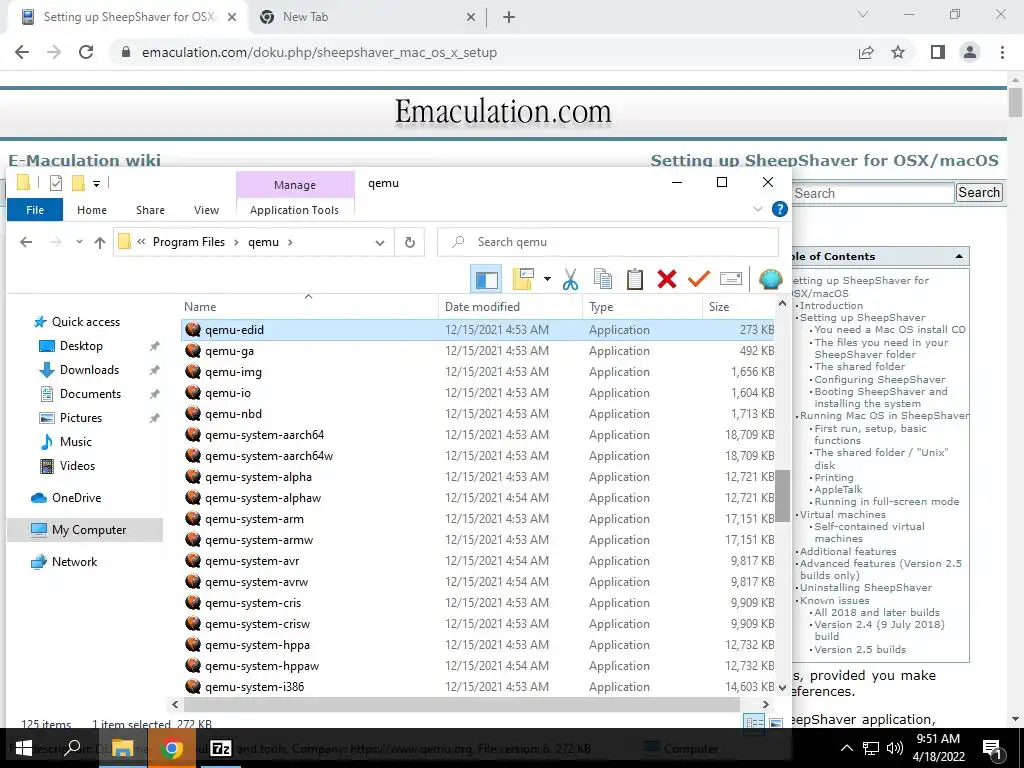Open Desktop in the navigation pane
Image resolution: width=1024 pixels, height=768 pixels.
(x=81, y=346)
